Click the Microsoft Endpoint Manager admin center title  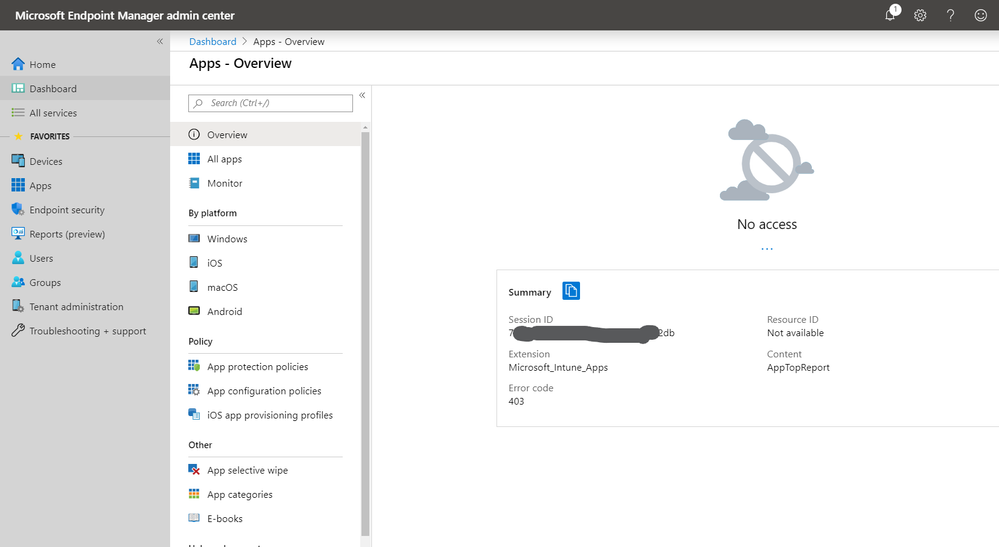coord(125,15)
